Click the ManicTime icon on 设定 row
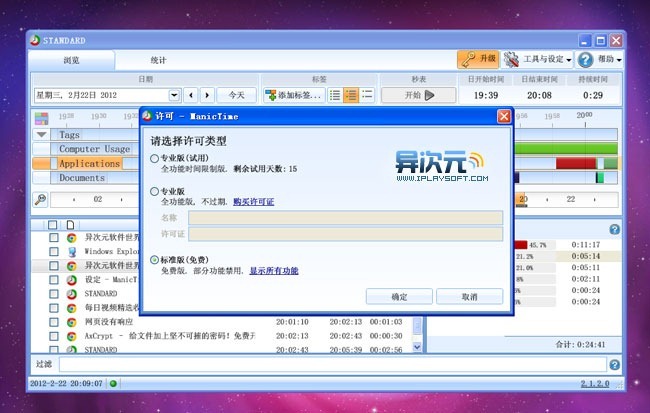Screen dimensions: 650x413 pos(71,279)
